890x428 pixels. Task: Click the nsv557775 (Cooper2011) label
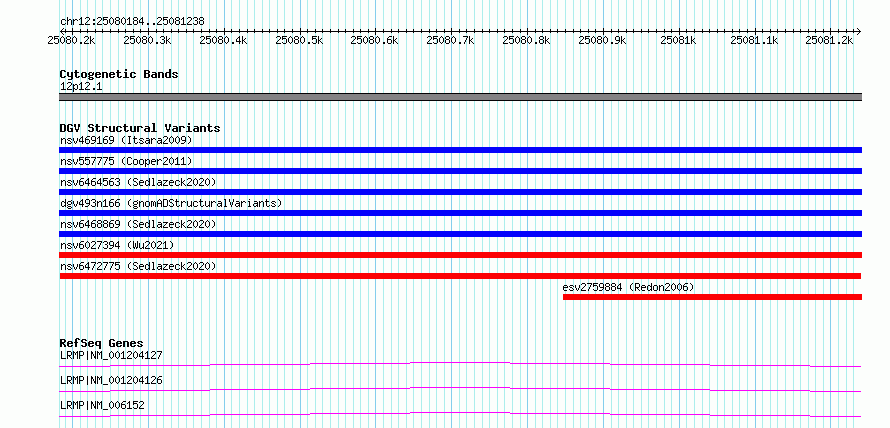pos(126,161)
